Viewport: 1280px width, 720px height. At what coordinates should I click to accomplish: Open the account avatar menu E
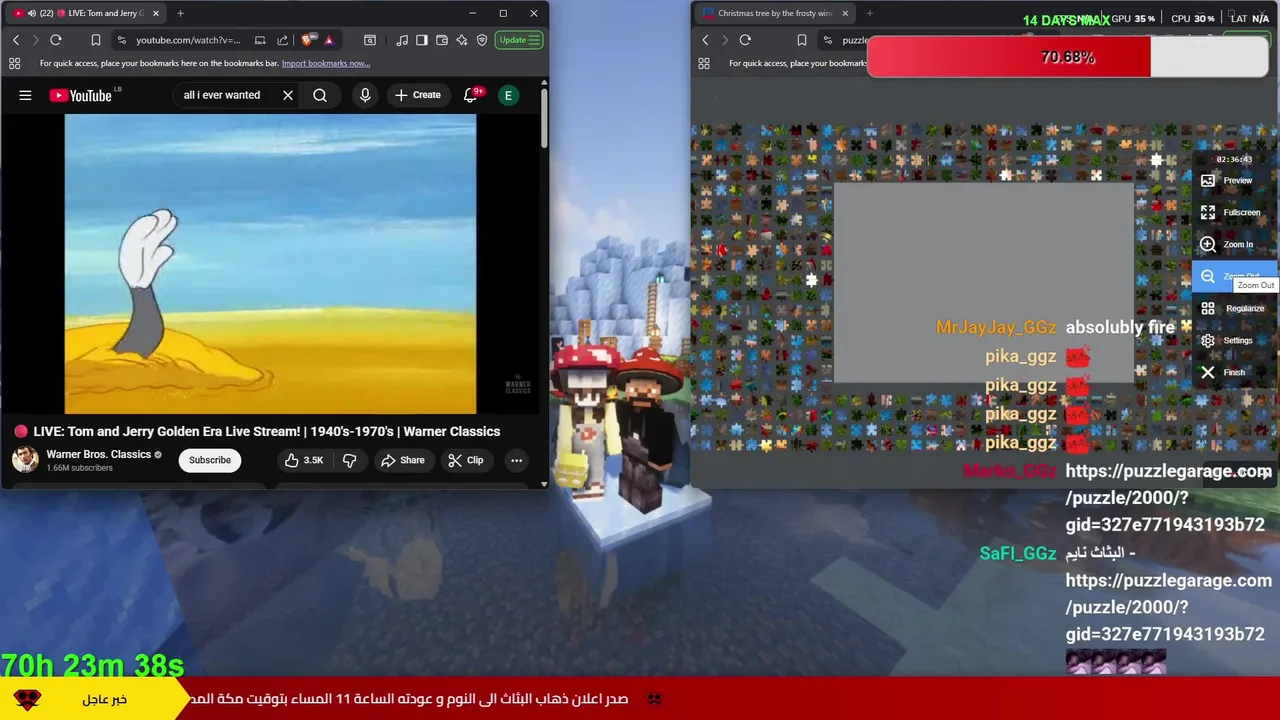click(x=508, y=95)
